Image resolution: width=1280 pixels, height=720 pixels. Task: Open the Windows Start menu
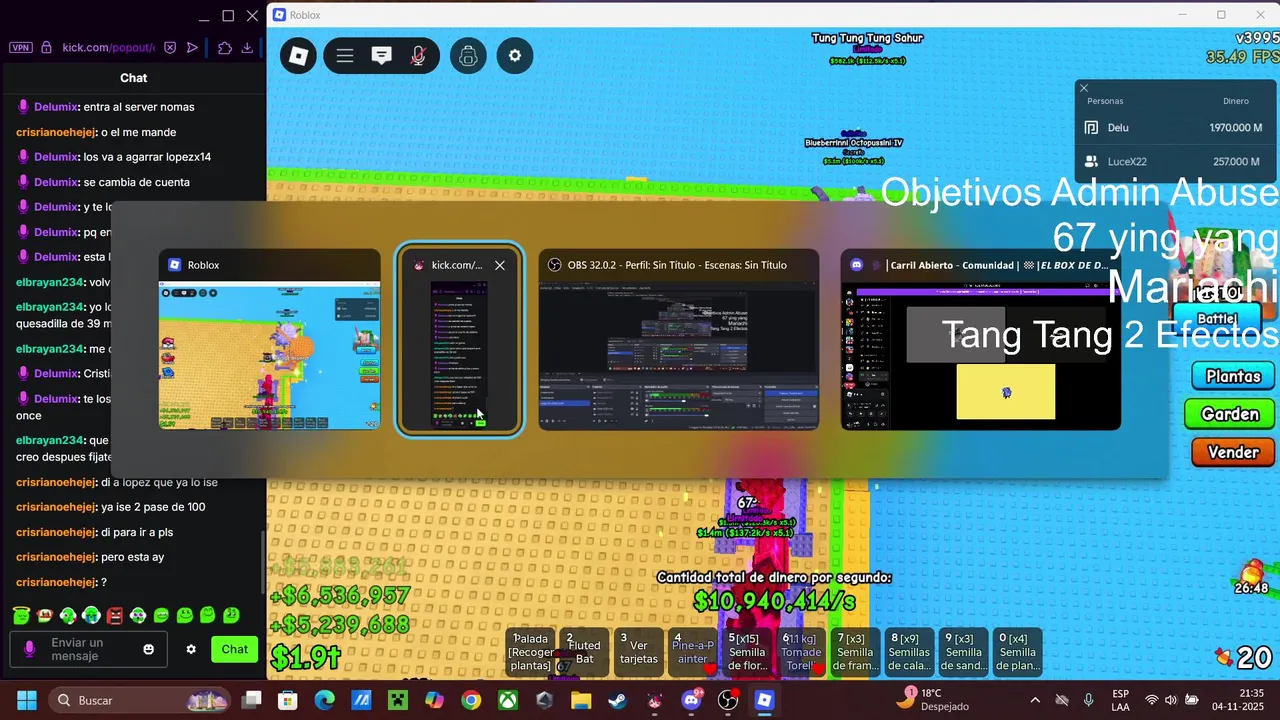coord(26,700)
